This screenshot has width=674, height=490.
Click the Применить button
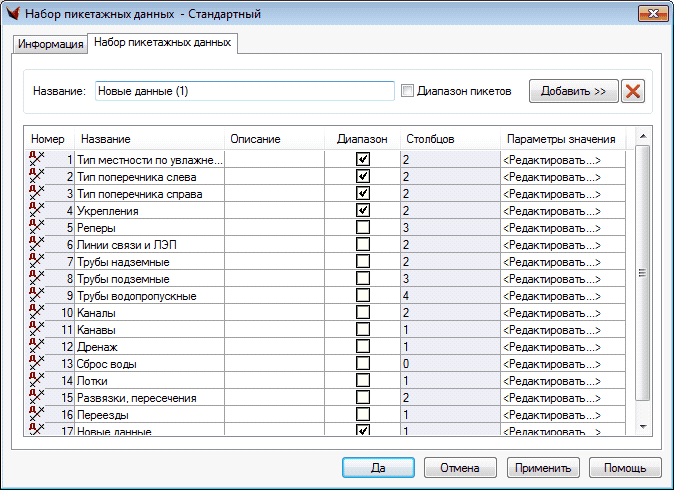(544, 467)
